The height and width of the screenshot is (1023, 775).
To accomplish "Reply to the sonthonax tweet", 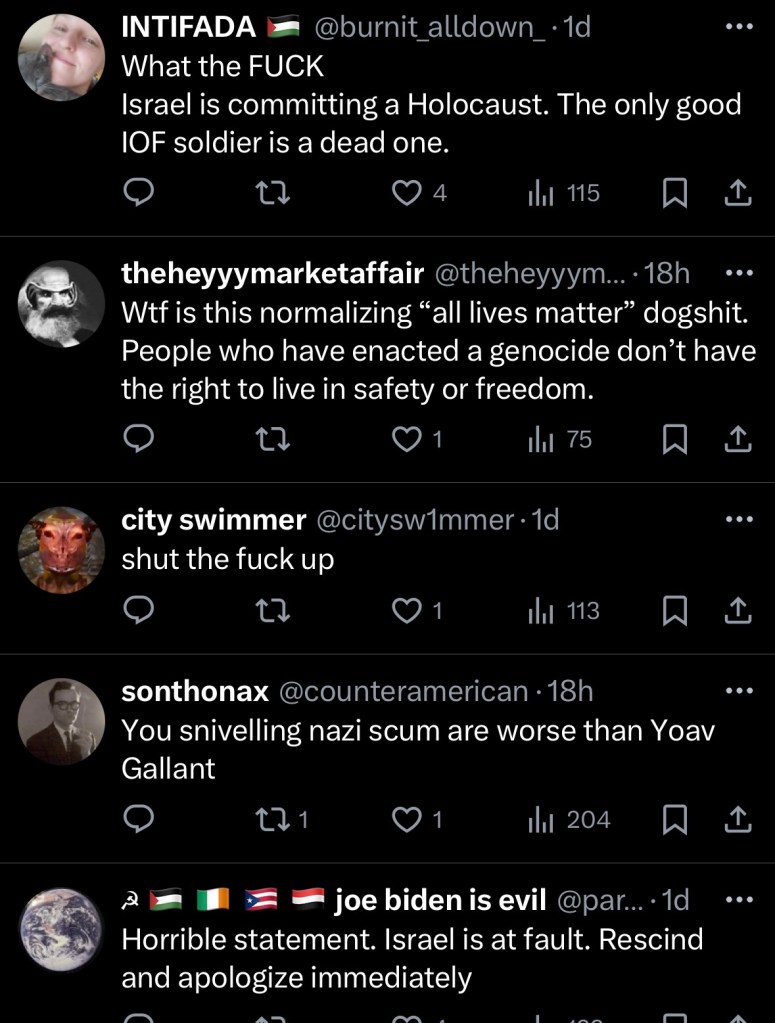I will [x=136, y=820].
